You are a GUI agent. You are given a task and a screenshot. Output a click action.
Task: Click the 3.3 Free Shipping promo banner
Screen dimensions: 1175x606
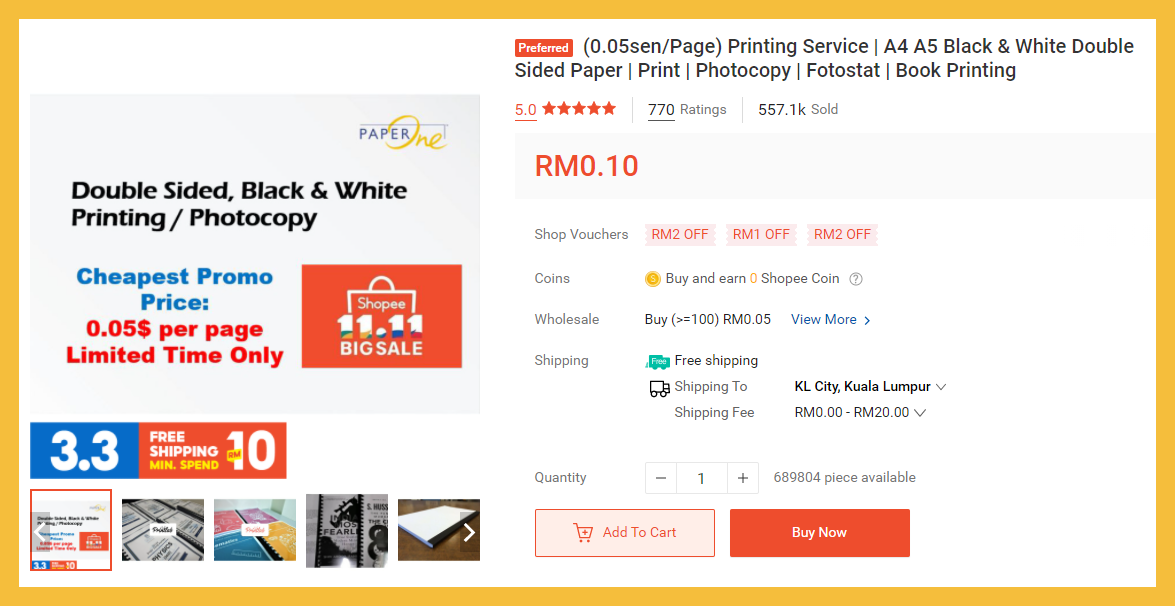click(x=158, y=451)
